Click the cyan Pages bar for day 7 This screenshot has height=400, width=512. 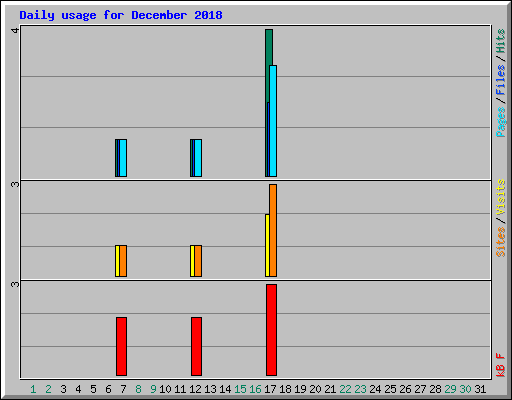tap(123, 158)
